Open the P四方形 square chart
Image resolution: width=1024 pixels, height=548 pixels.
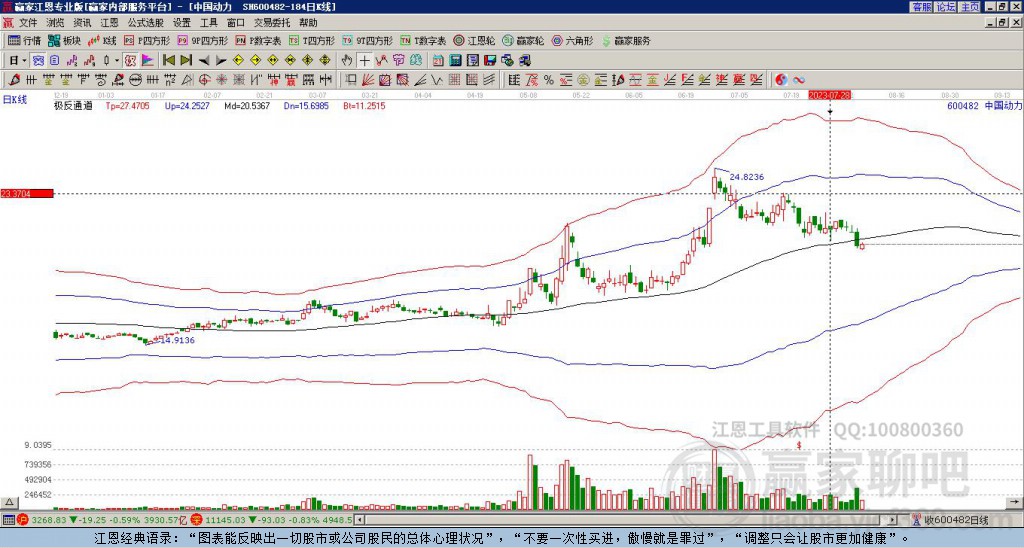pos(148,41)
